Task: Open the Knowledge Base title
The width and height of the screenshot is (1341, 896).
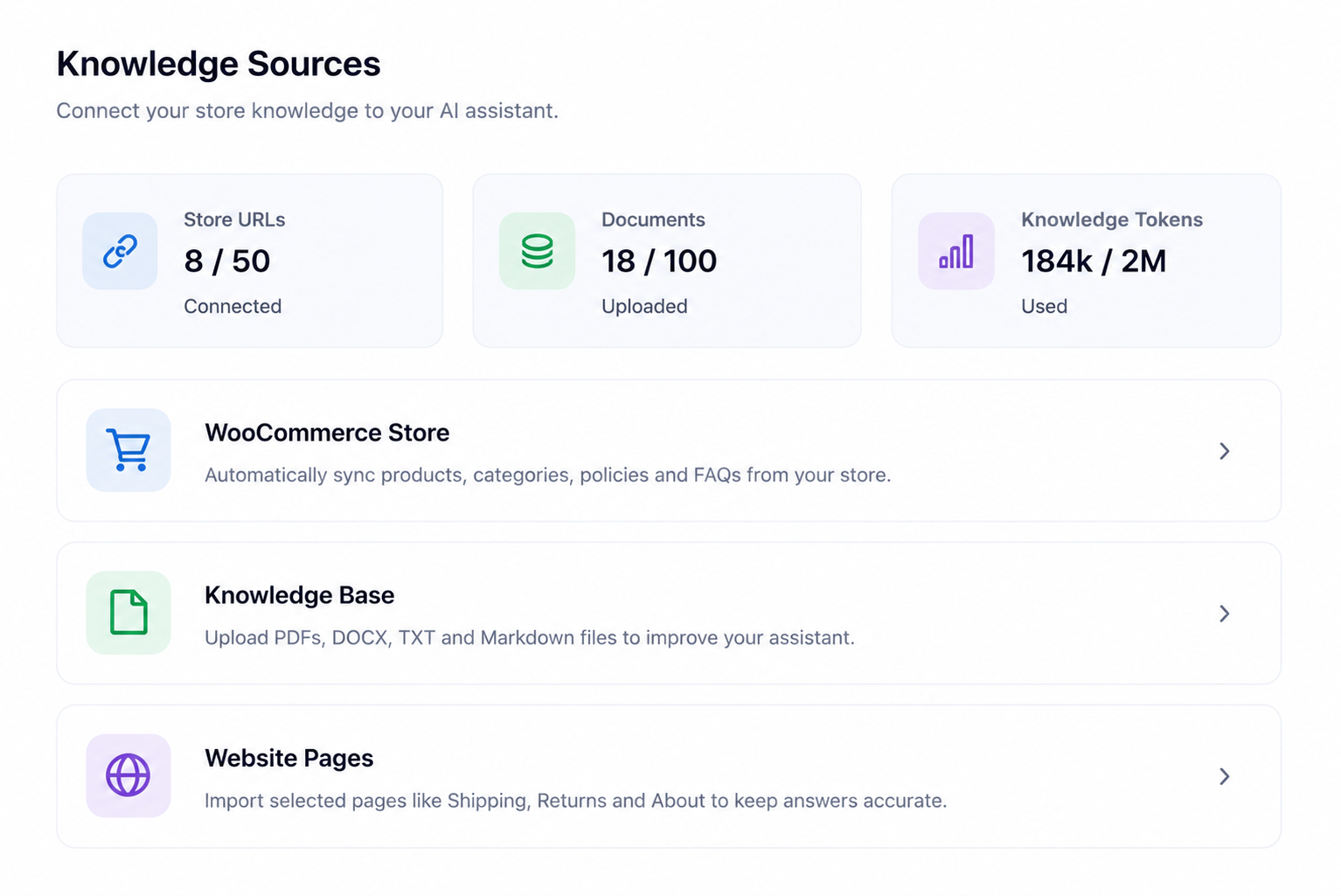Action: point(299,595)
